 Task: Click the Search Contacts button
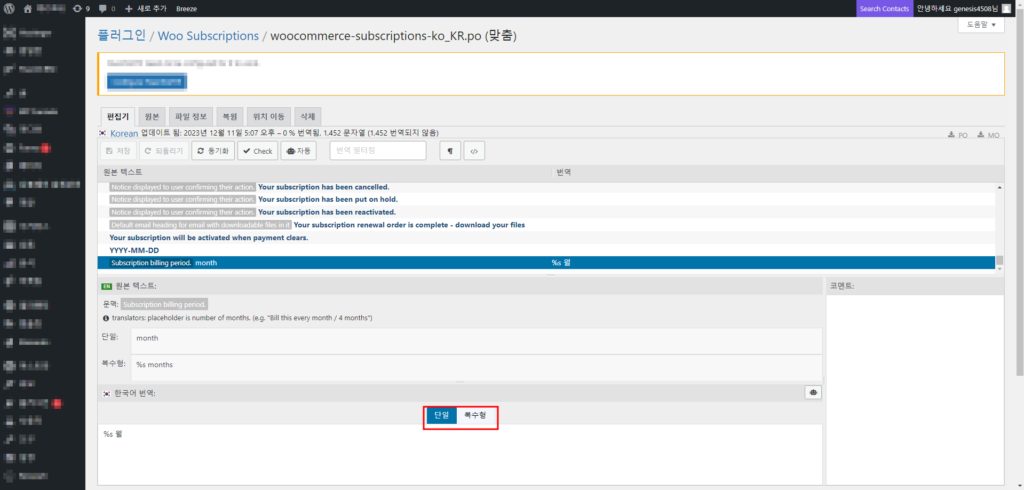884,8
